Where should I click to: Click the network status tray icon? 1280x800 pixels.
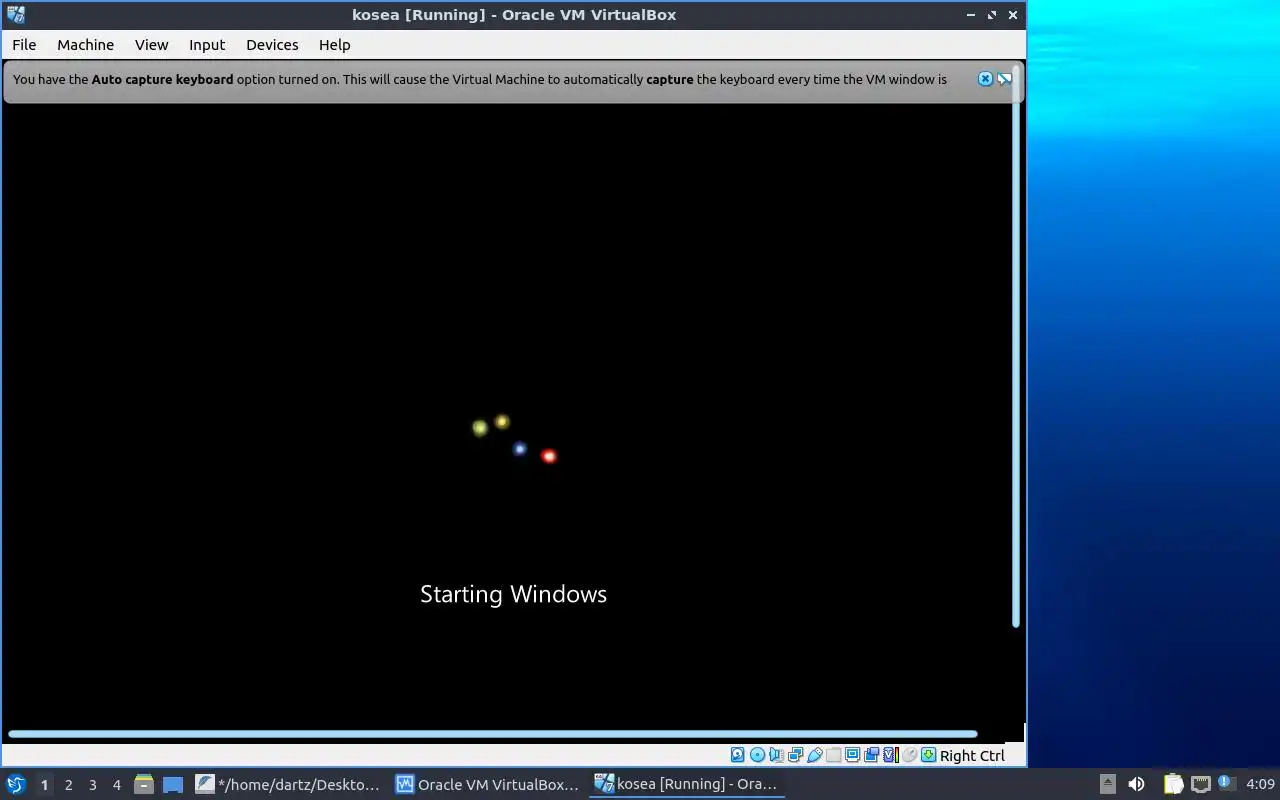[1201, 784]
